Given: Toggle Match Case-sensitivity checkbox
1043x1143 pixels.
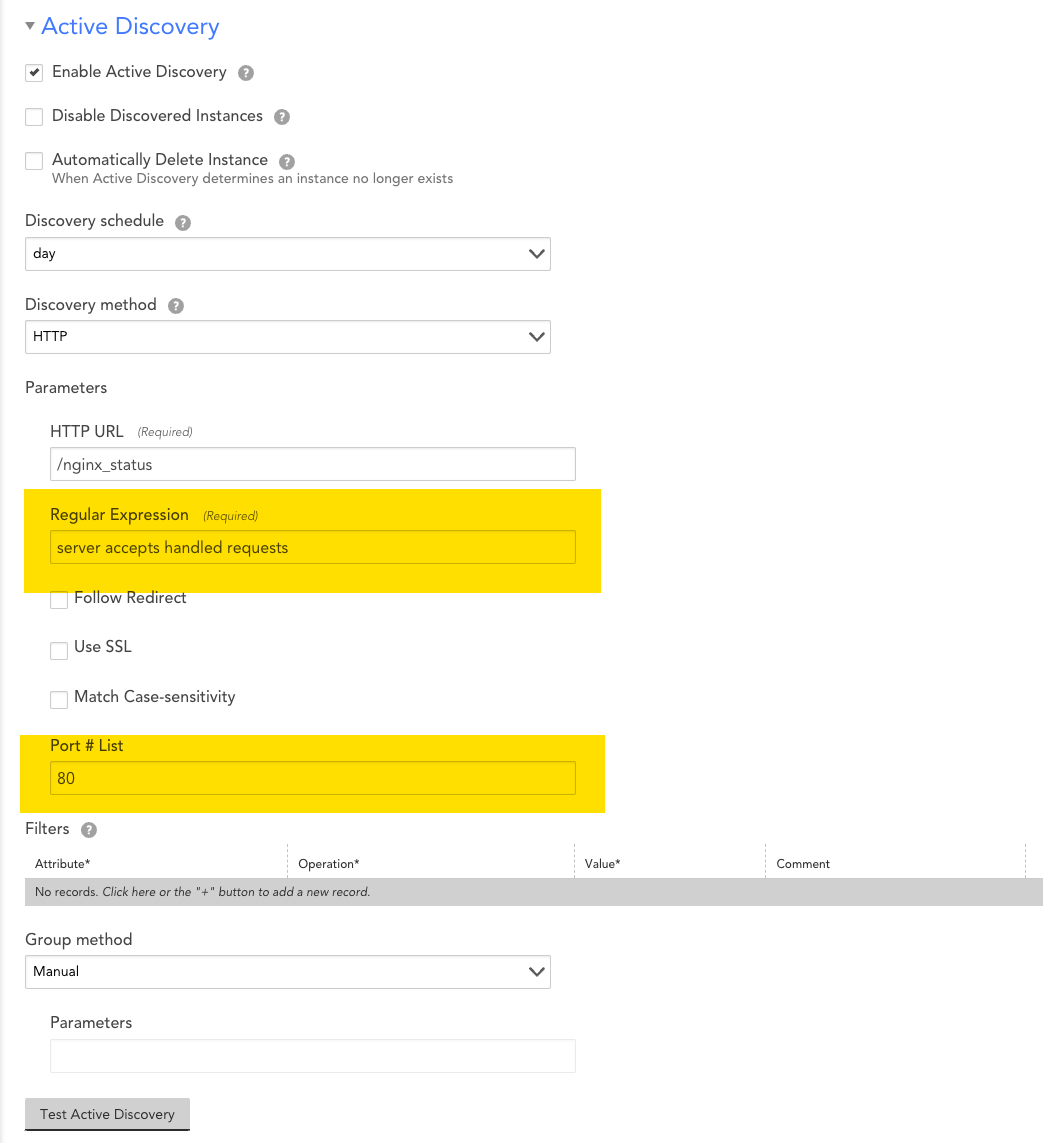Looking at the screenshot, I should point(59,699).
